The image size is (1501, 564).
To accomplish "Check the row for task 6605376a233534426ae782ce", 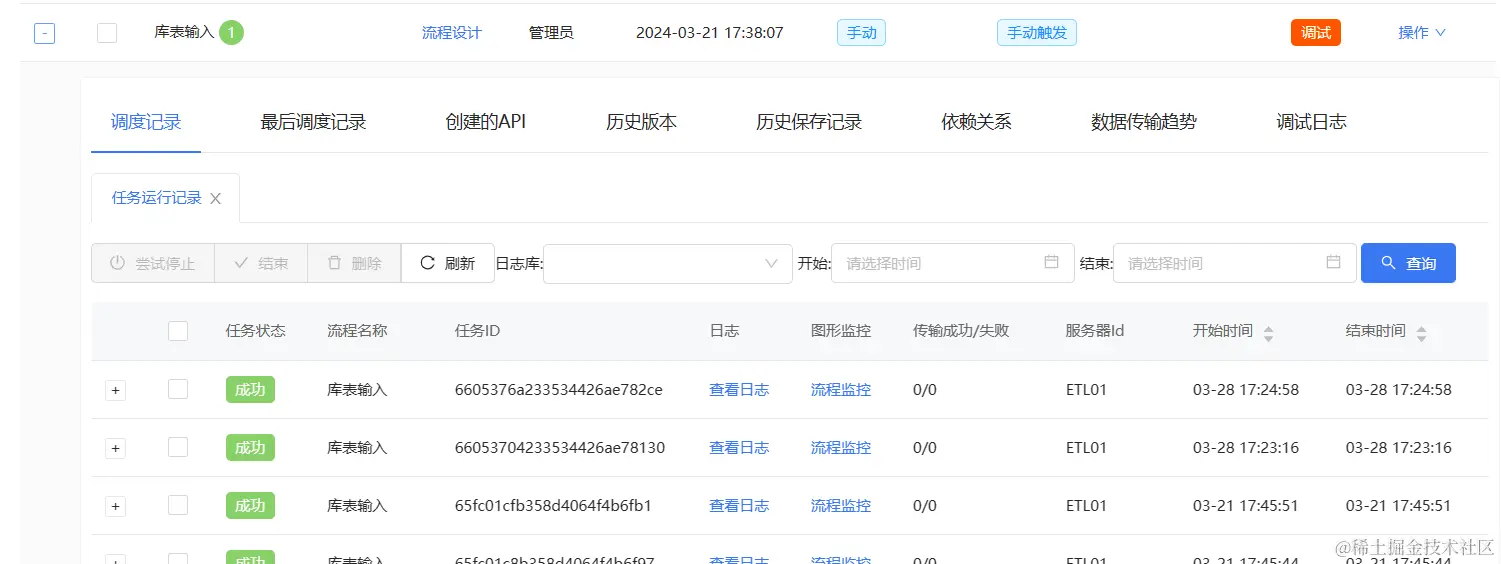I will pyautogui.click(x=178, y=389).
